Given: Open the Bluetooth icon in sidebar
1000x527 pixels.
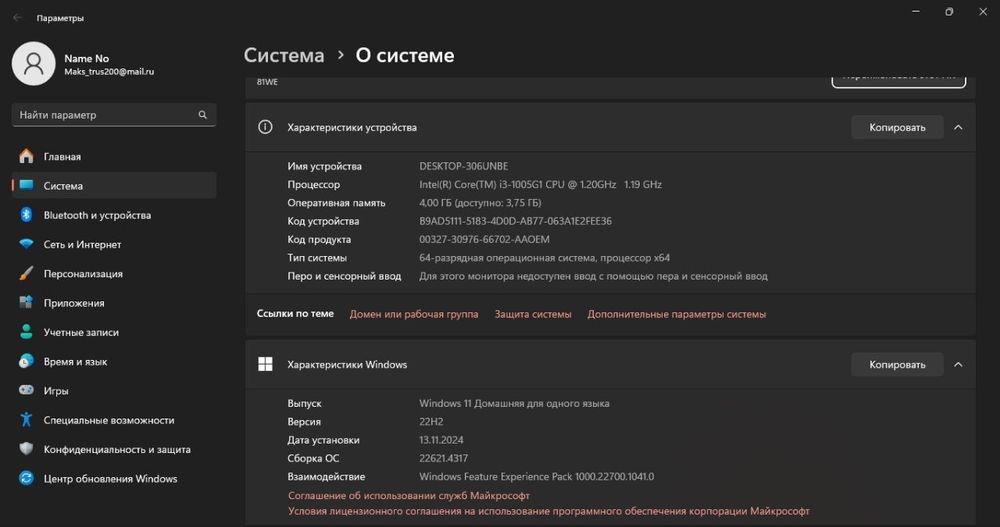Looking at the screenshot, I should click(26, 215).
